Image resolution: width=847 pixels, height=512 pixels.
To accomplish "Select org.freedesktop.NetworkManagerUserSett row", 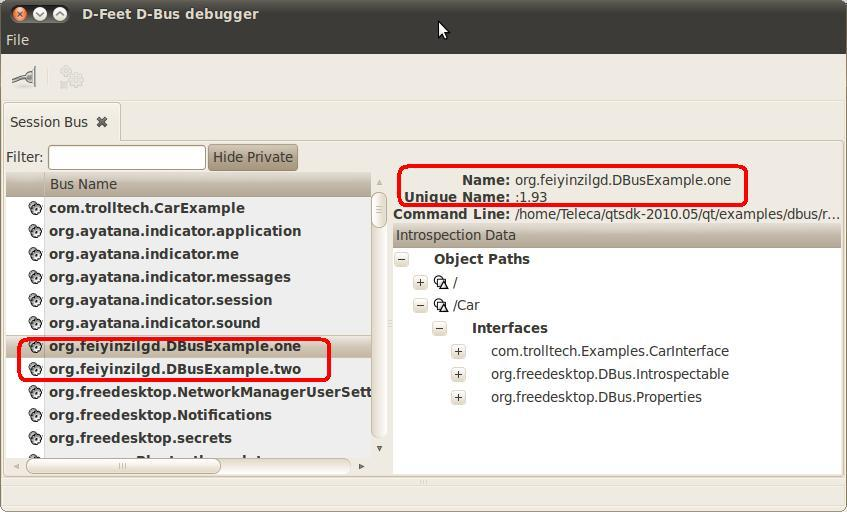I will [188, 392].
